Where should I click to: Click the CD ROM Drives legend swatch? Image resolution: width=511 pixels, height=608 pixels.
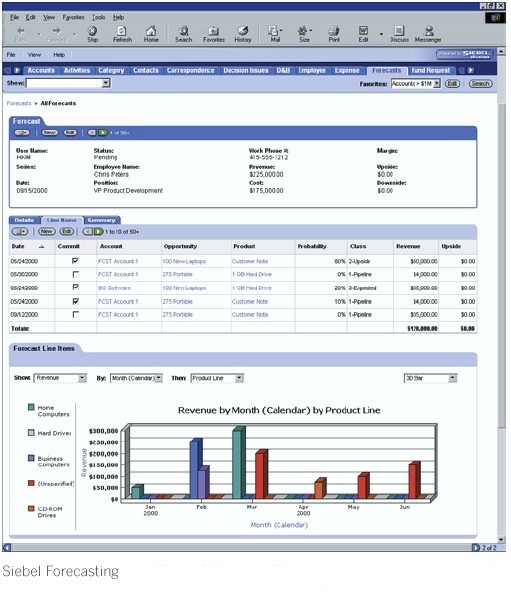(31, 508)
